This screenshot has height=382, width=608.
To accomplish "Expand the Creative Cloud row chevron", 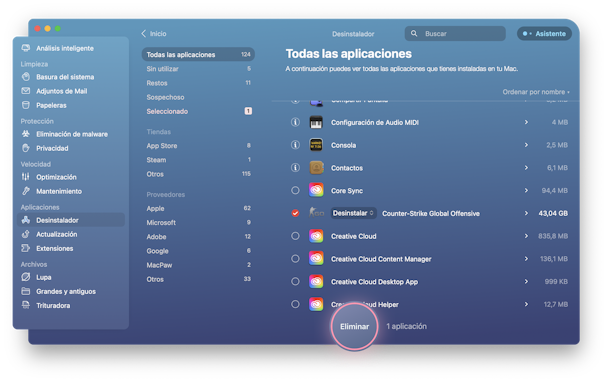I will [526, 236].
